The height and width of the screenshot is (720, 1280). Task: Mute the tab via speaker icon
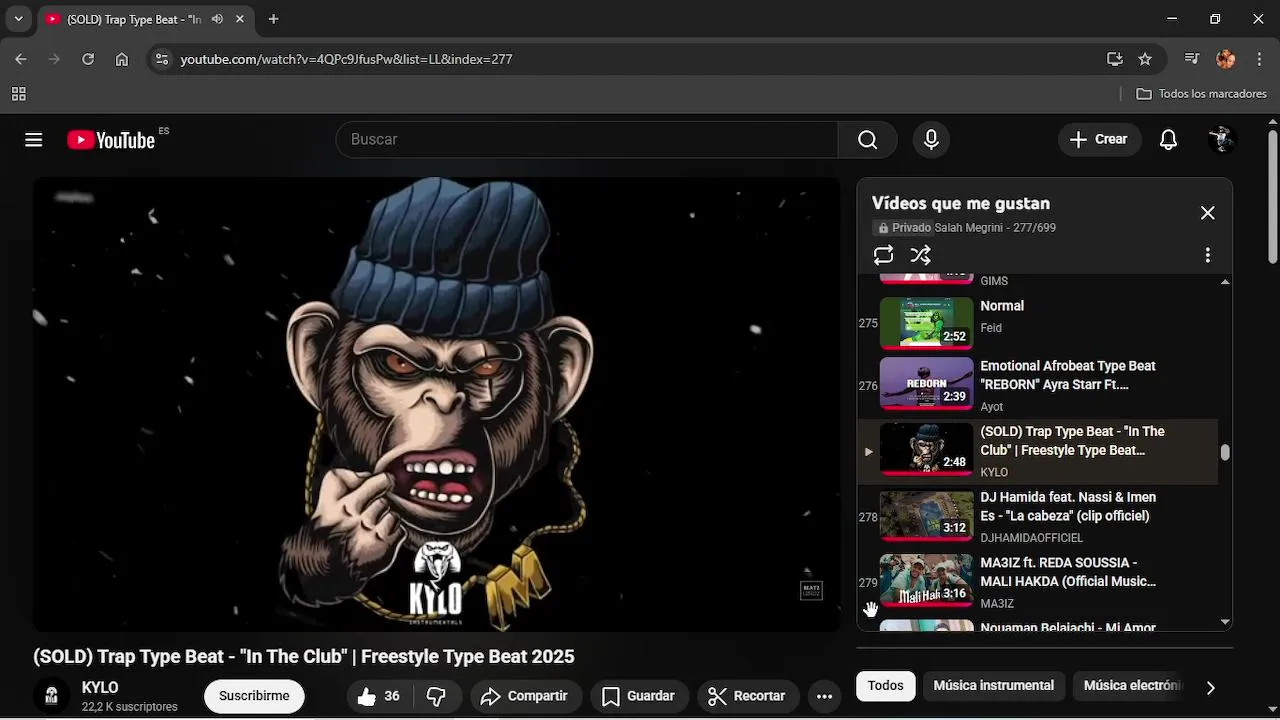tap(217, 19)
